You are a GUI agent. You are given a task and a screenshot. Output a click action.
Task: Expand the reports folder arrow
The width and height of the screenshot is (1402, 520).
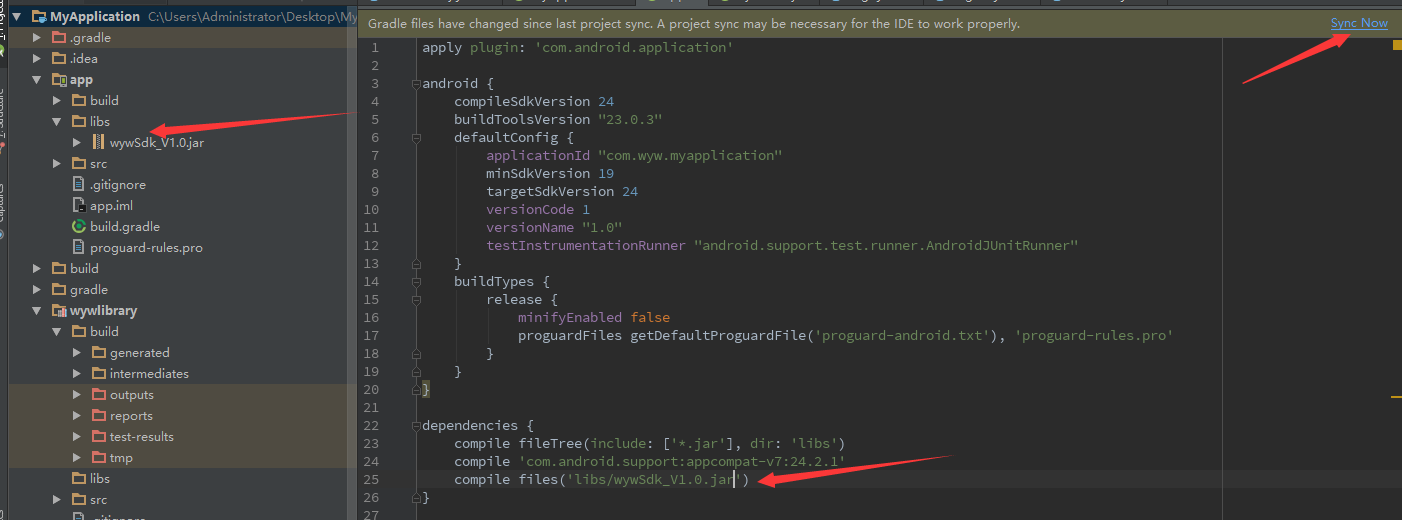click(77, 415)
